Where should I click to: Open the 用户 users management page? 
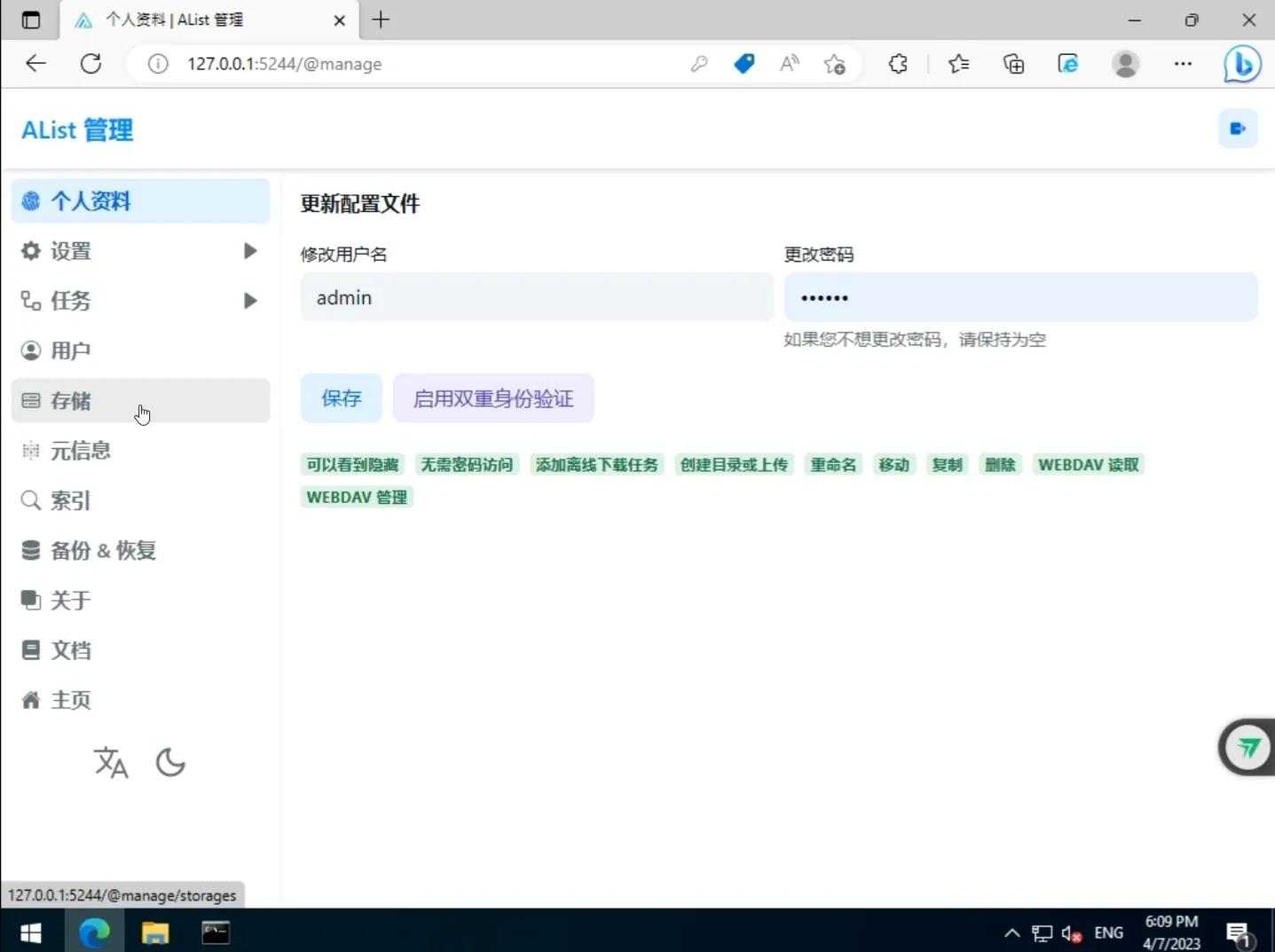coord(71,350)
